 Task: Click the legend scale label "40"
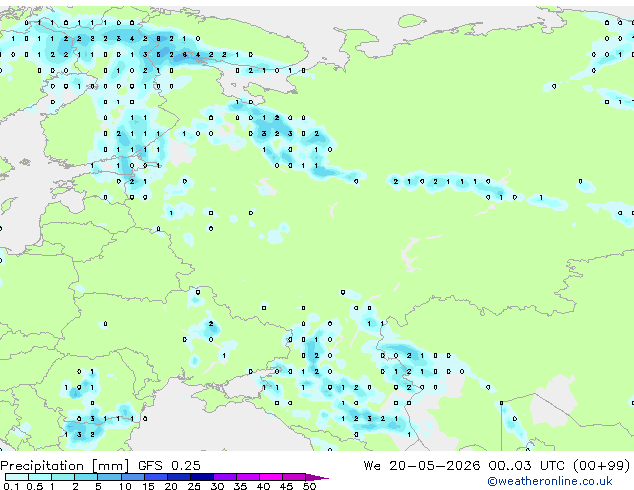[x=263, y=486]
